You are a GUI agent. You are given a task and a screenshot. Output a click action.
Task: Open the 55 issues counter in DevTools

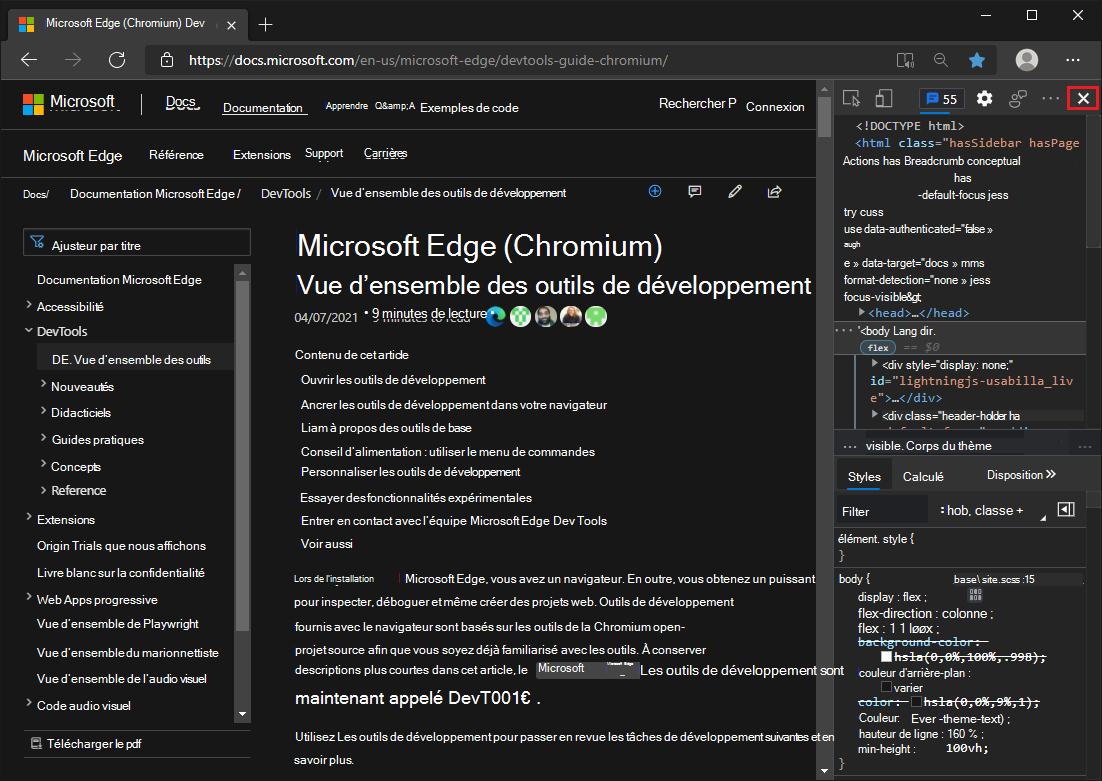[942, 99]
